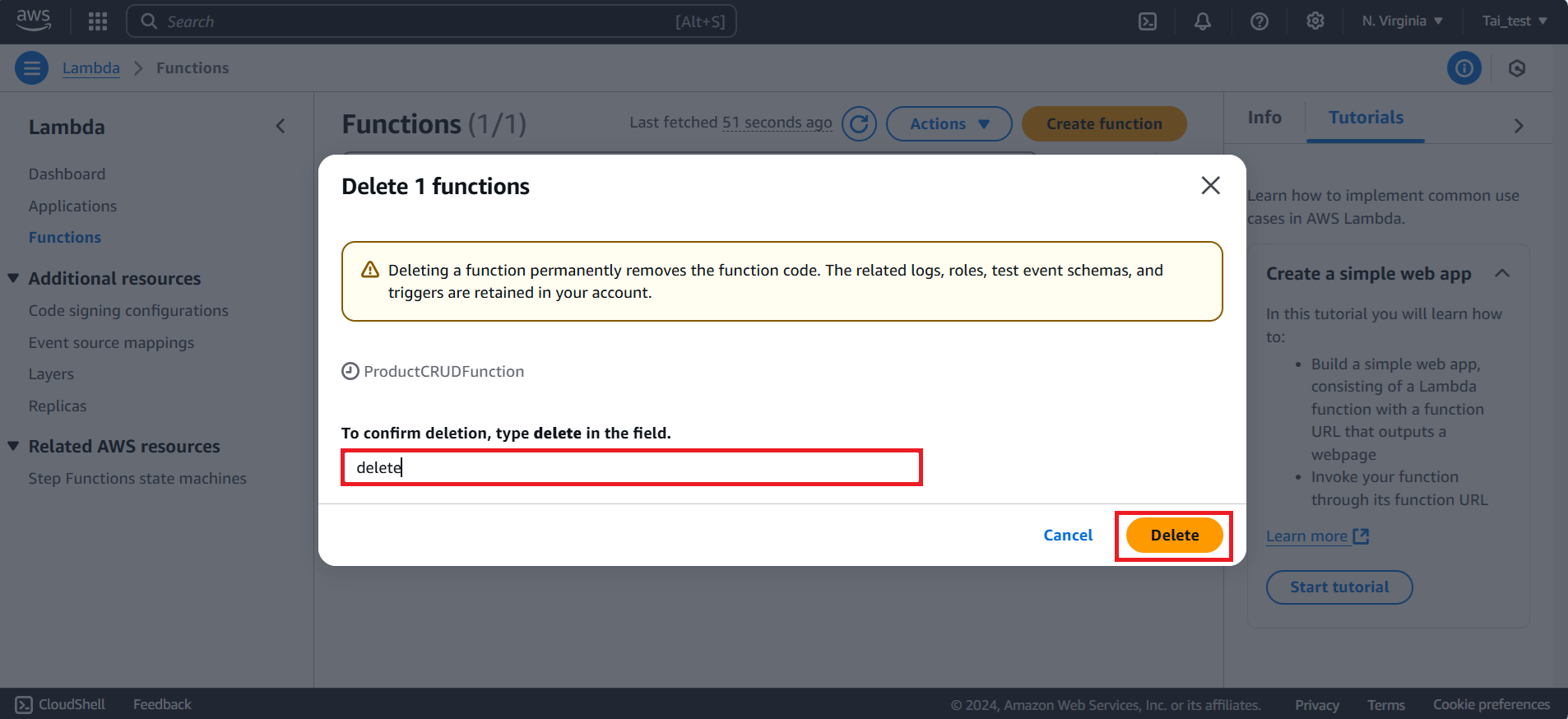Collapse Additional resources section
1568x719 pixels.
(x=13, y=278)
